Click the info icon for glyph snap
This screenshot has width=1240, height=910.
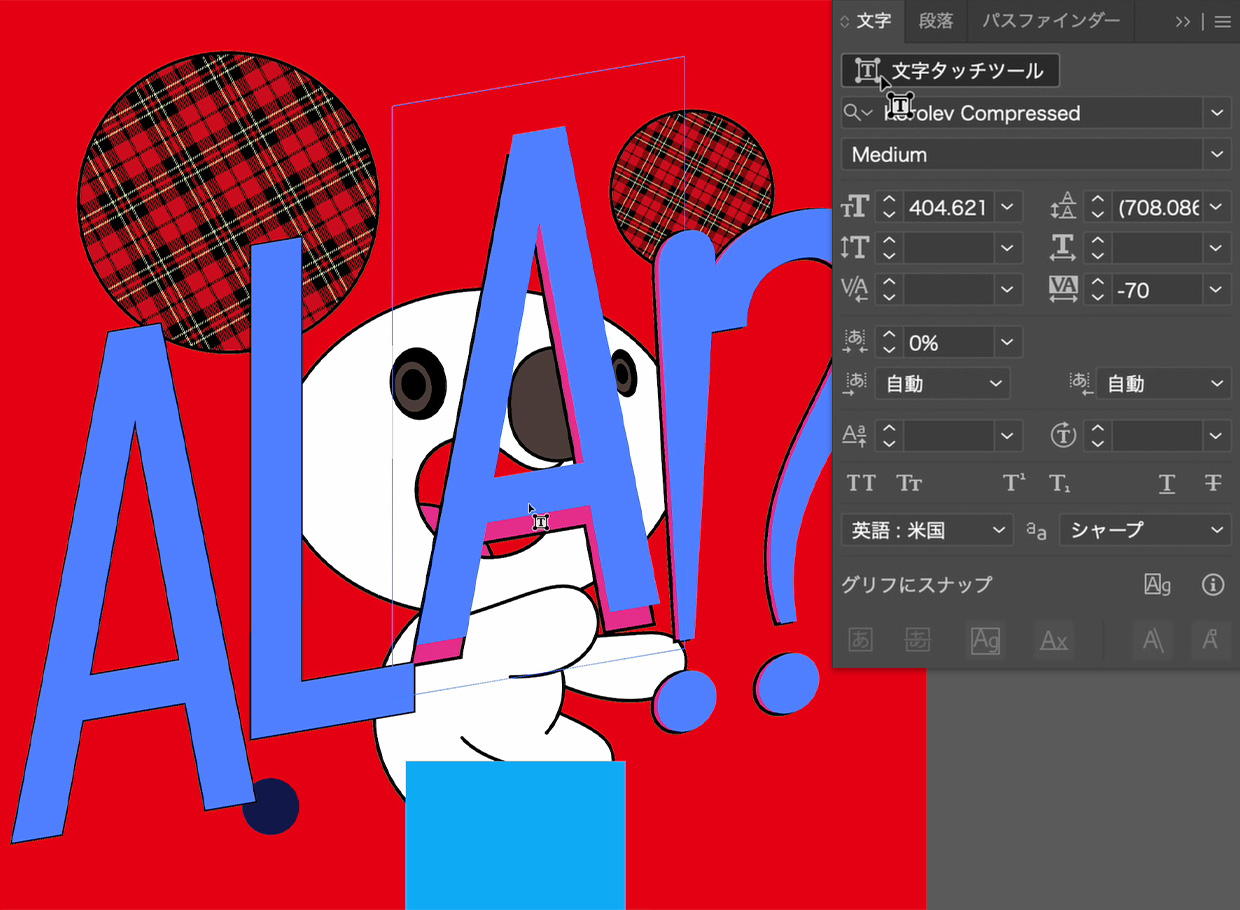pos(1213,585)
